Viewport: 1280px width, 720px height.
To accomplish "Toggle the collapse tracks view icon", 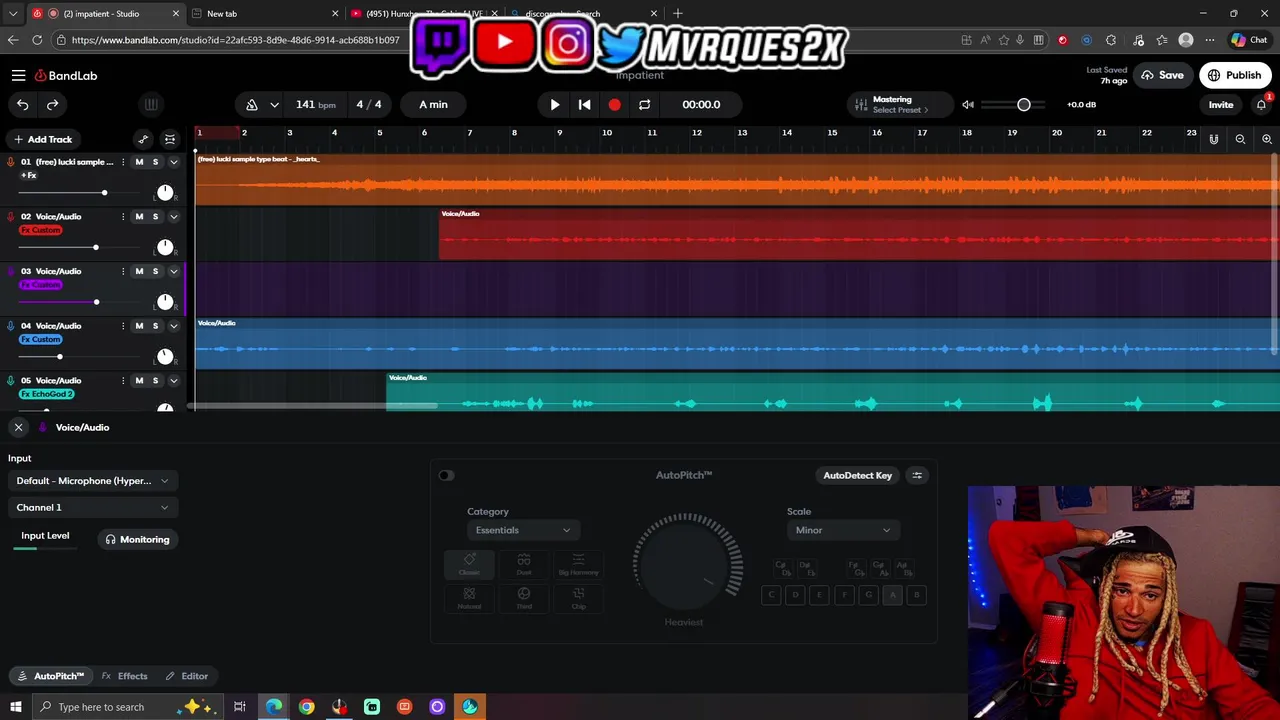I will 170,139.
